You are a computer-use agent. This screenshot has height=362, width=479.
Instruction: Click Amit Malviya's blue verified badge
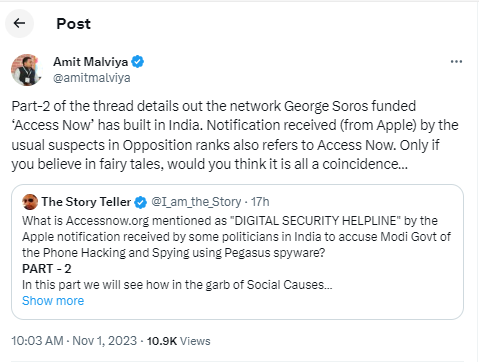click(x=137, y=62)
